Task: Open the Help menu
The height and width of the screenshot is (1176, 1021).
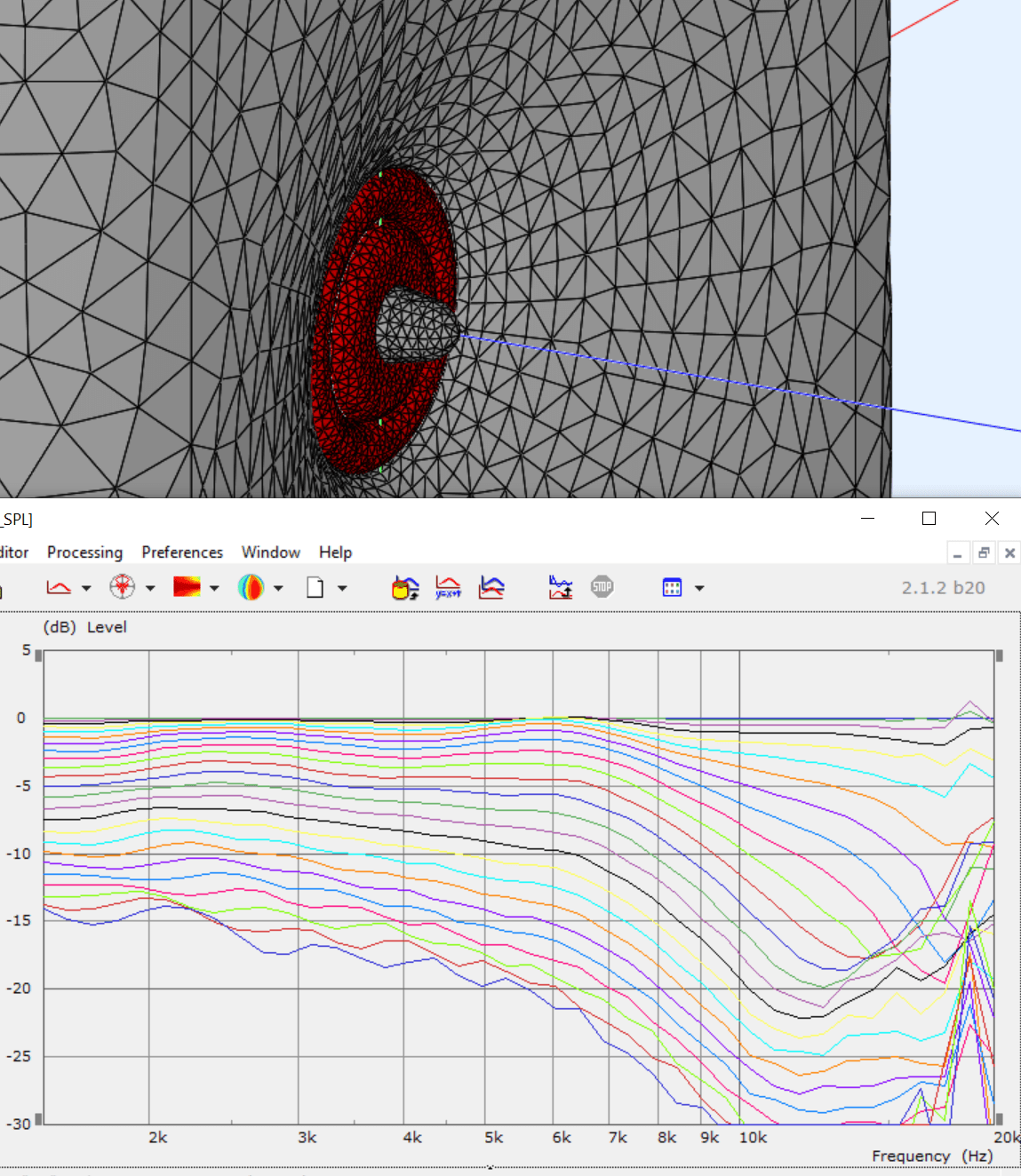Action: coord(336,552)
